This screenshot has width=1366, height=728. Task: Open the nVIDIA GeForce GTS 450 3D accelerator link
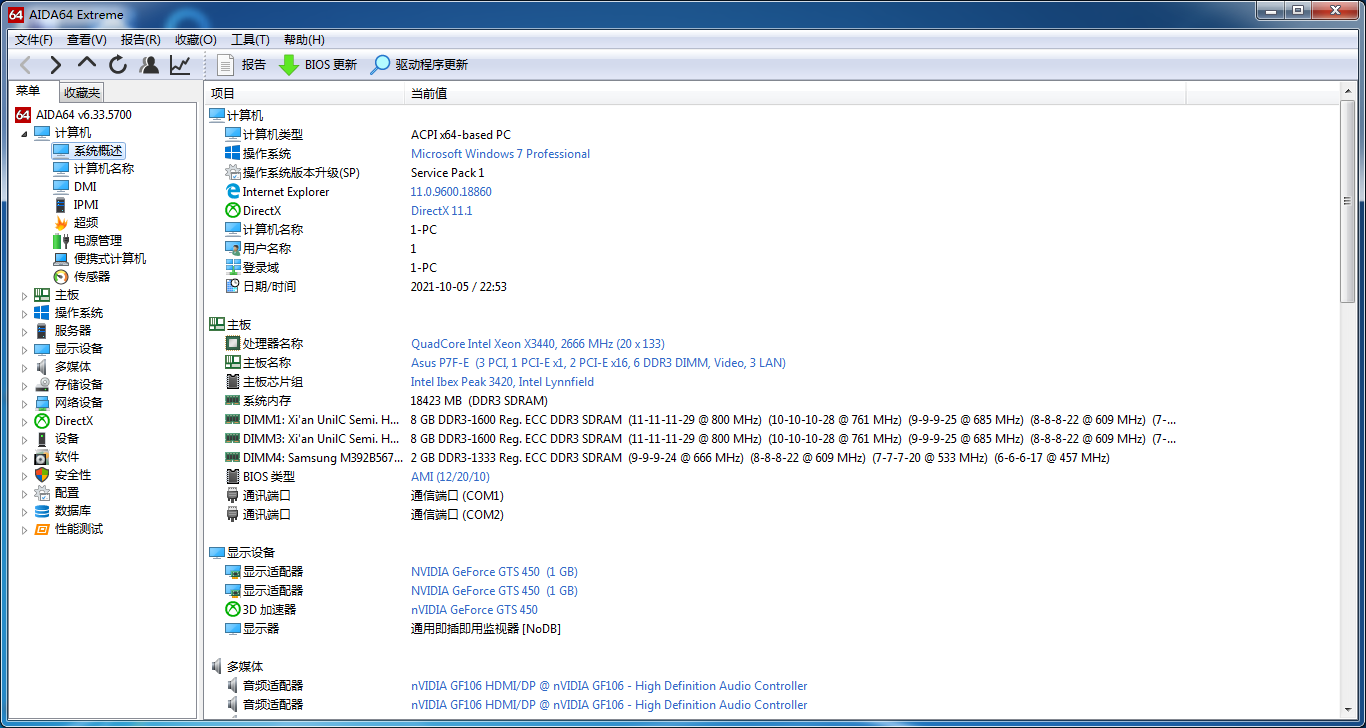[474, 610]
